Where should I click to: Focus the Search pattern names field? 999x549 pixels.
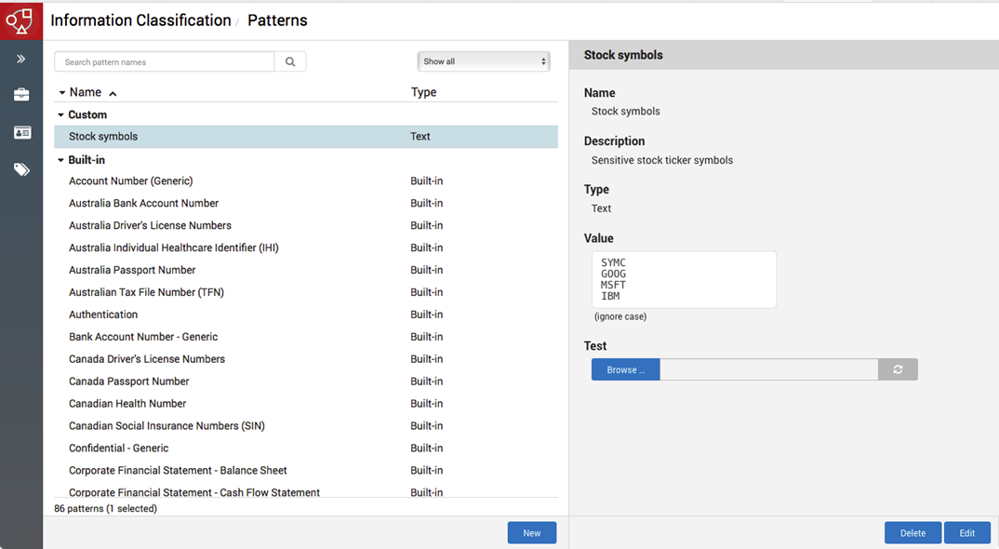(164, 62)
